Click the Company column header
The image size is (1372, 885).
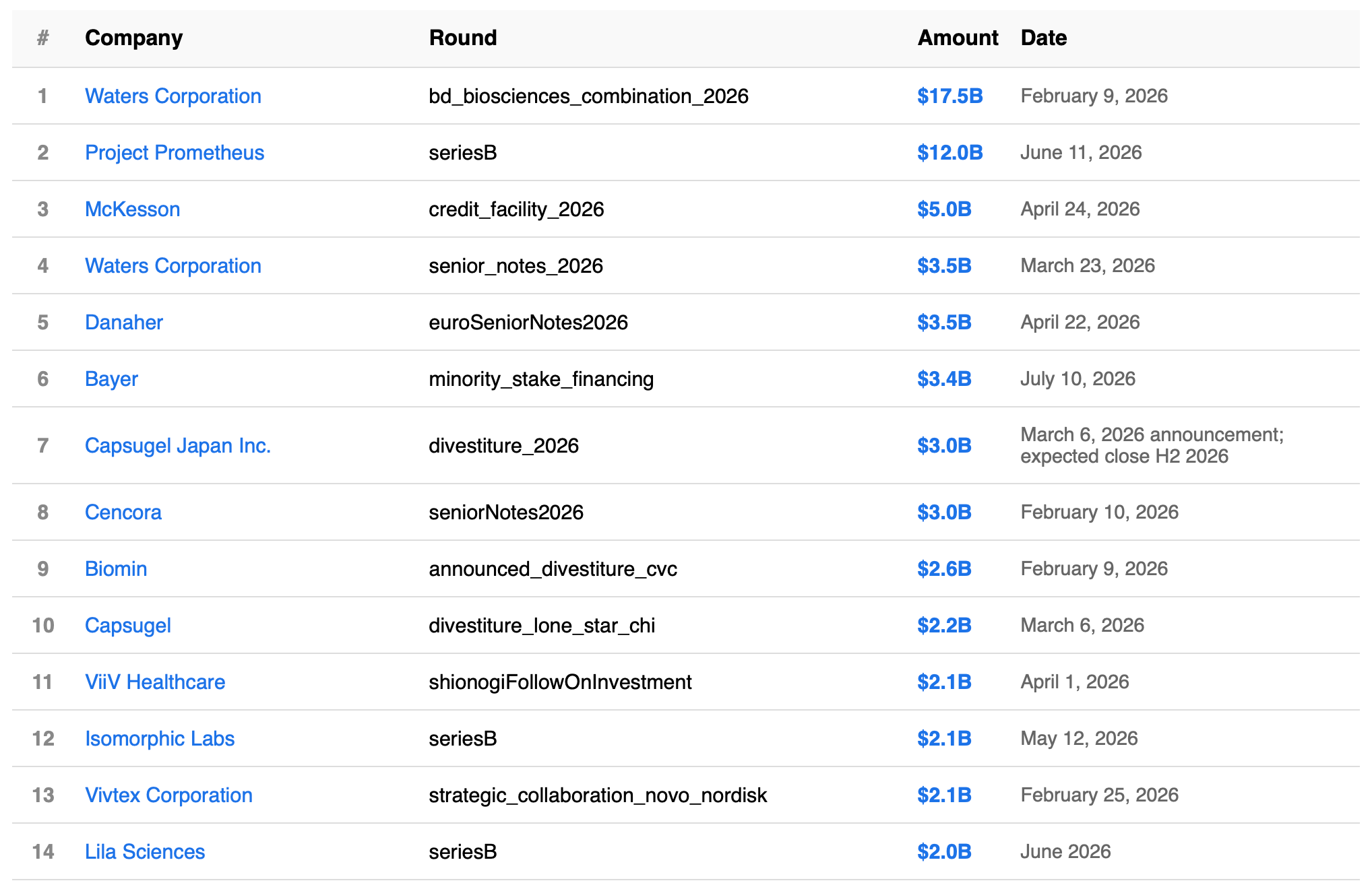(133, 38)
